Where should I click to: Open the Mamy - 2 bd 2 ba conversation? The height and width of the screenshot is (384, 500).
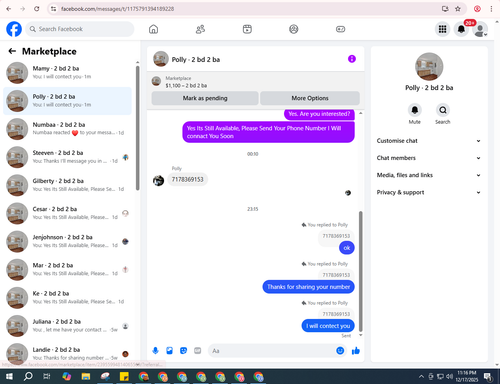pos(68,73)
